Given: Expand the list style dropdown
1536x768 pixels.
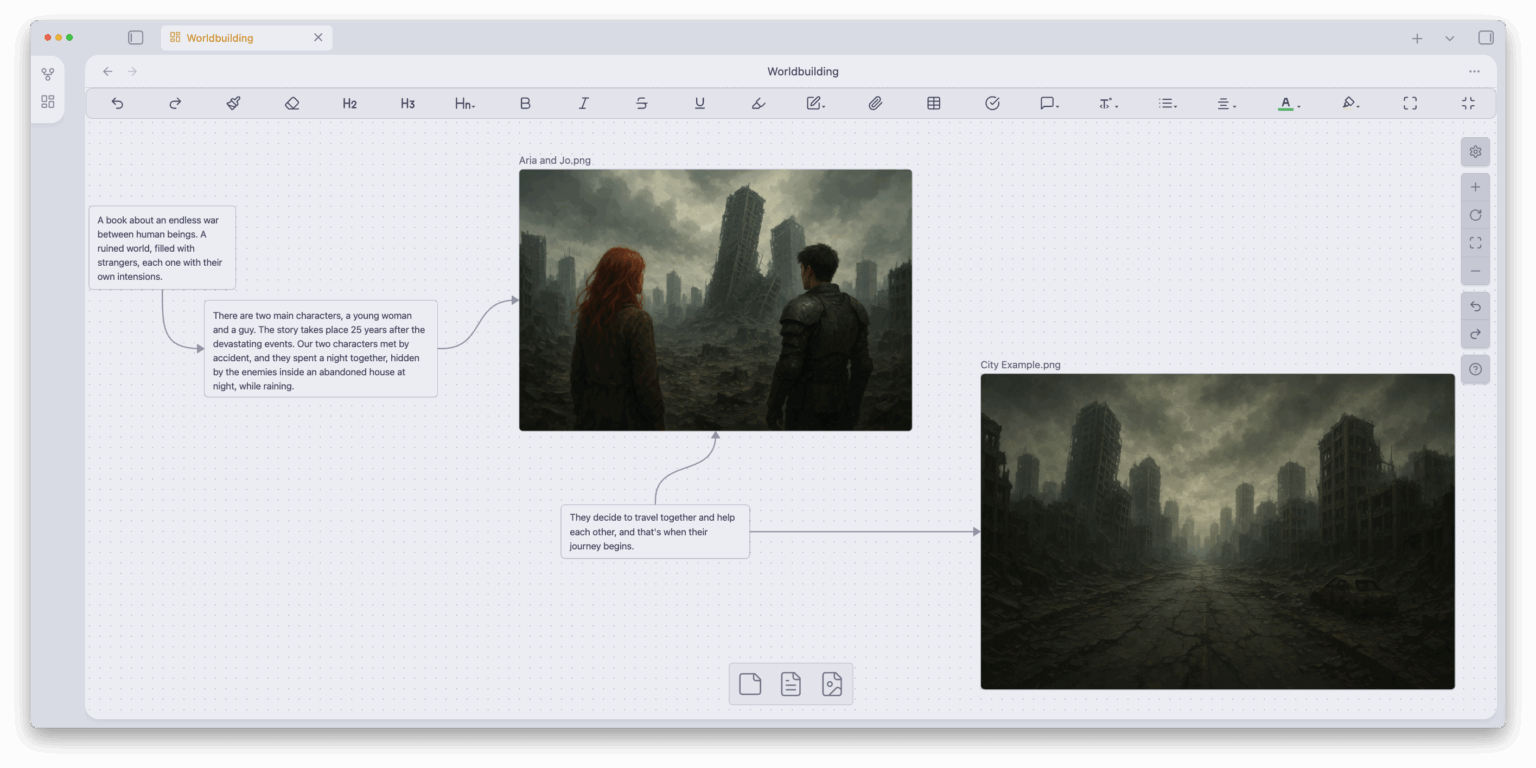Looking at the screenshot, I should (x=1166, y=102).
